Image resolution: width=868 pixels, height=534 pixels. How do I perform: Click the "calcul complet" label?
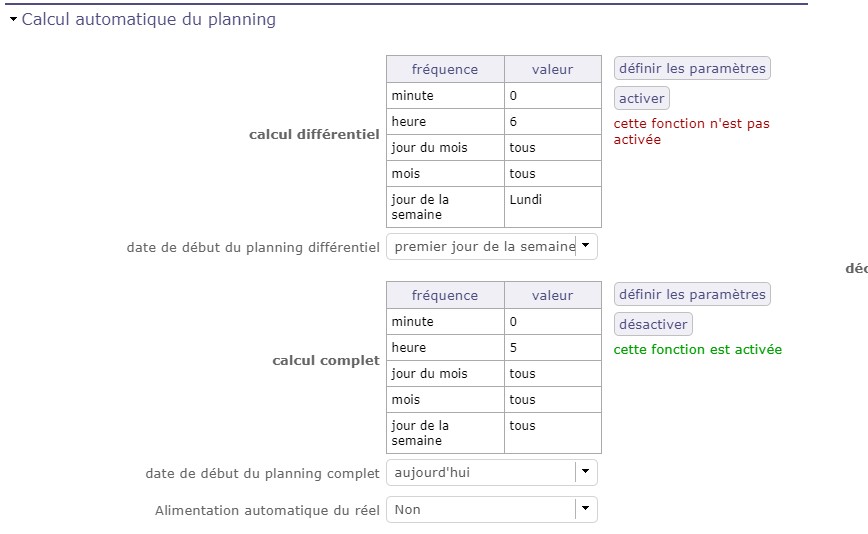pyautogui.click(x=326, y=360)
